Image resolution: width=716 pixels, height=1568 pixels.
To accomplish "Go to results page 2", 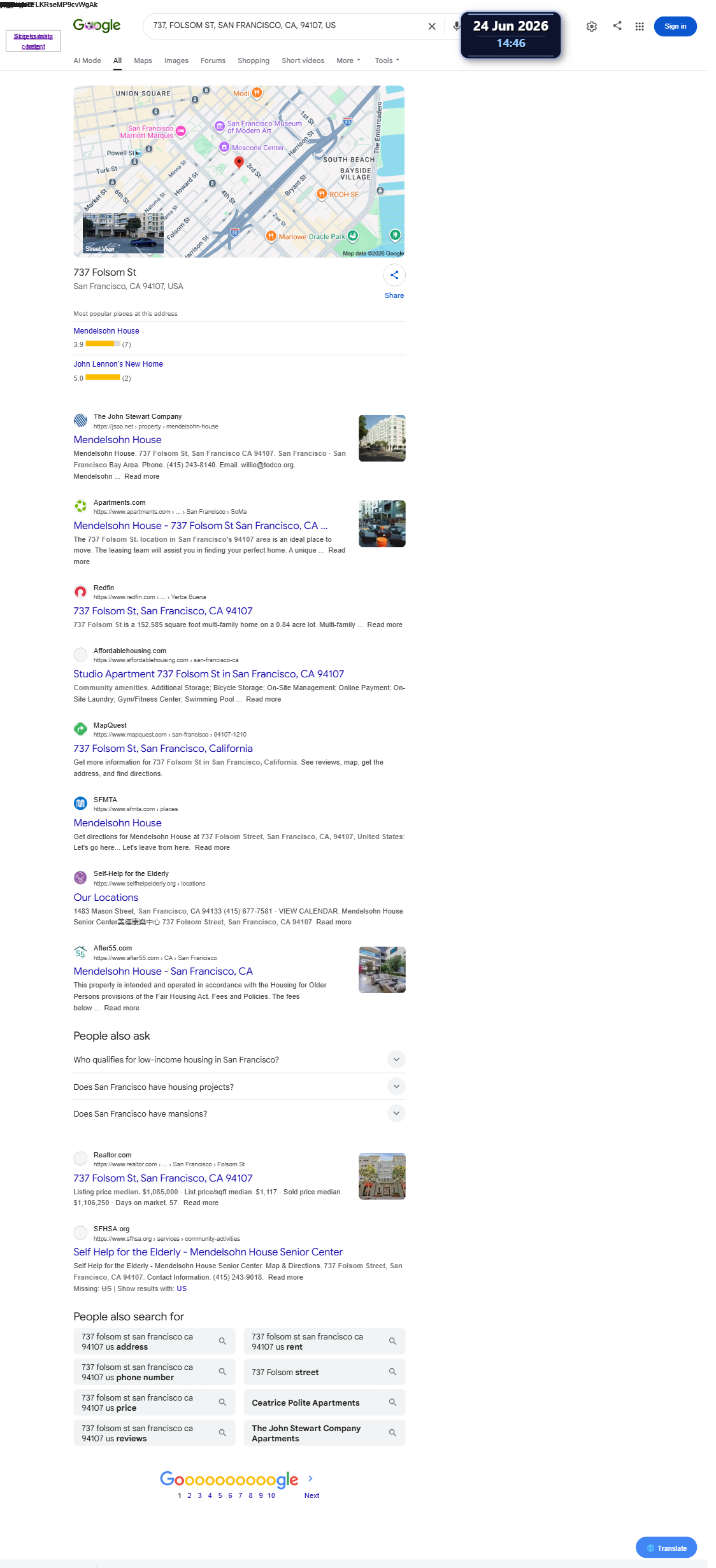I will (x=189, y=1495).
